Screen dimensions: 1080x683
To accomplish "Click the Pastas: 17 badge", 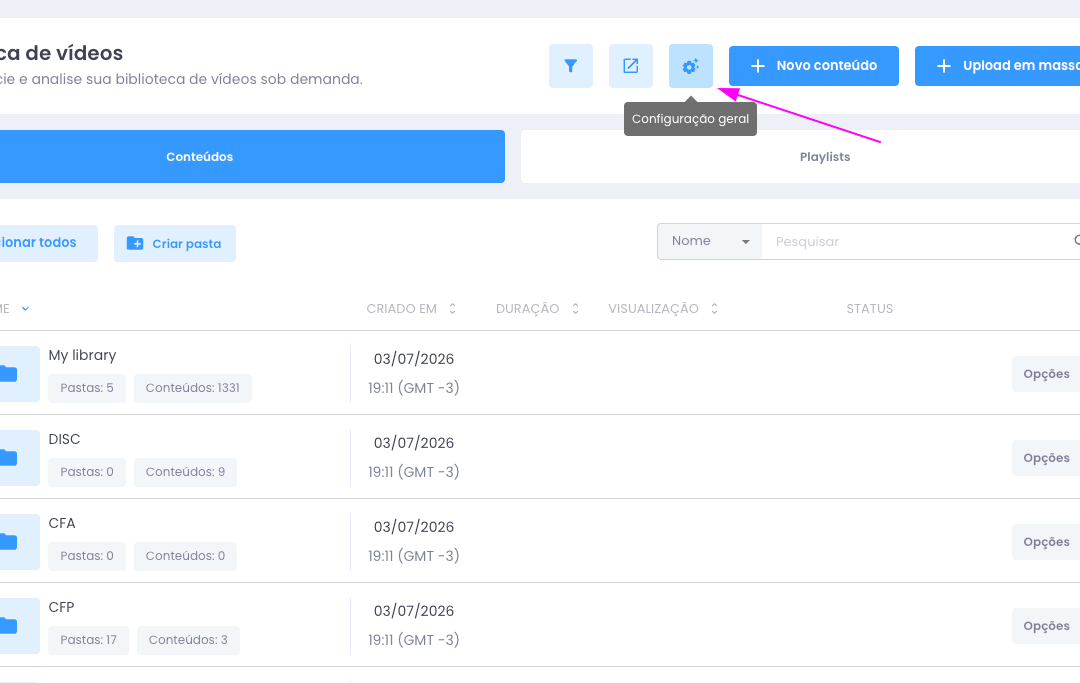I will coord(88,640).
